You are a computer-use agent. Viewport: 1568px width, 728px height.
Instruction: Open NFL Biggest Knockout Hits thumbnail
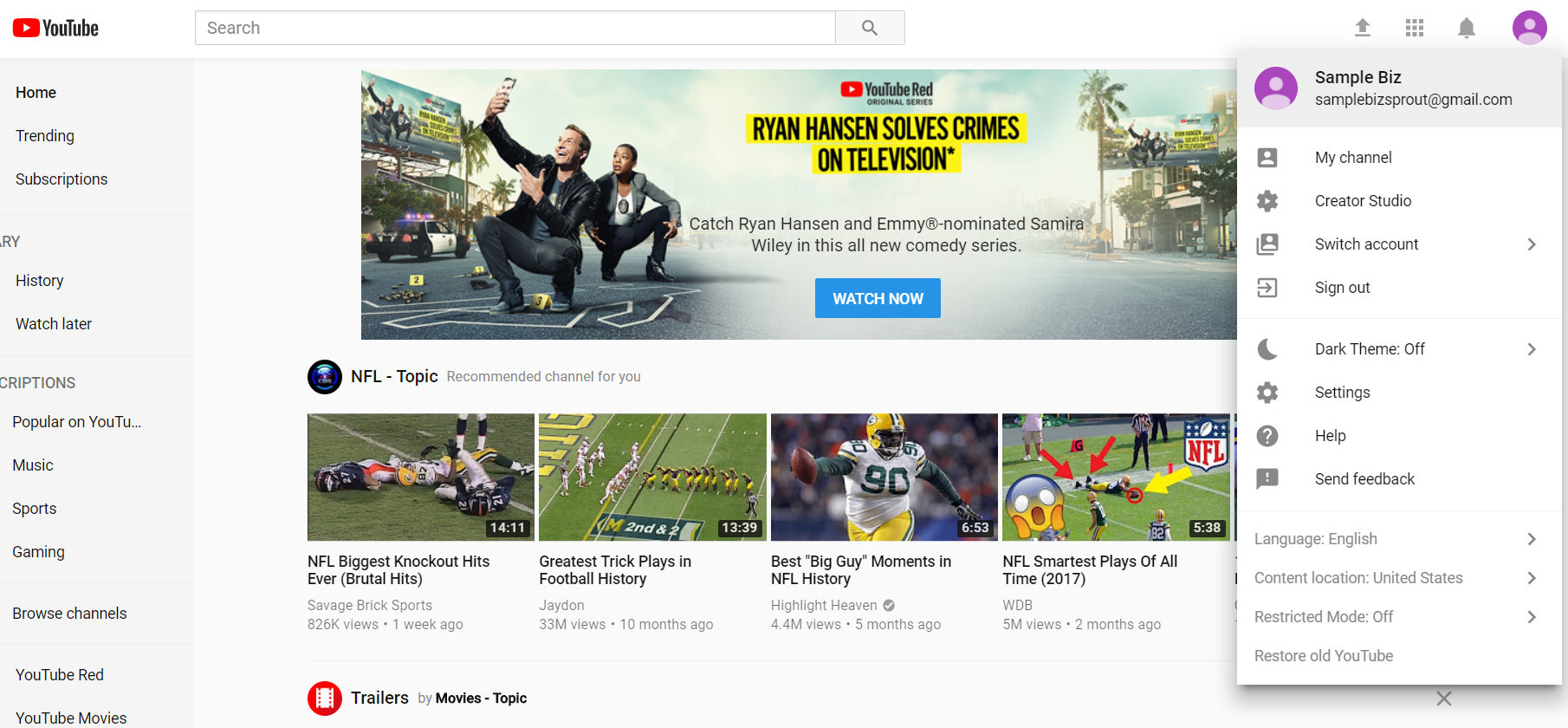click(421, 478)
